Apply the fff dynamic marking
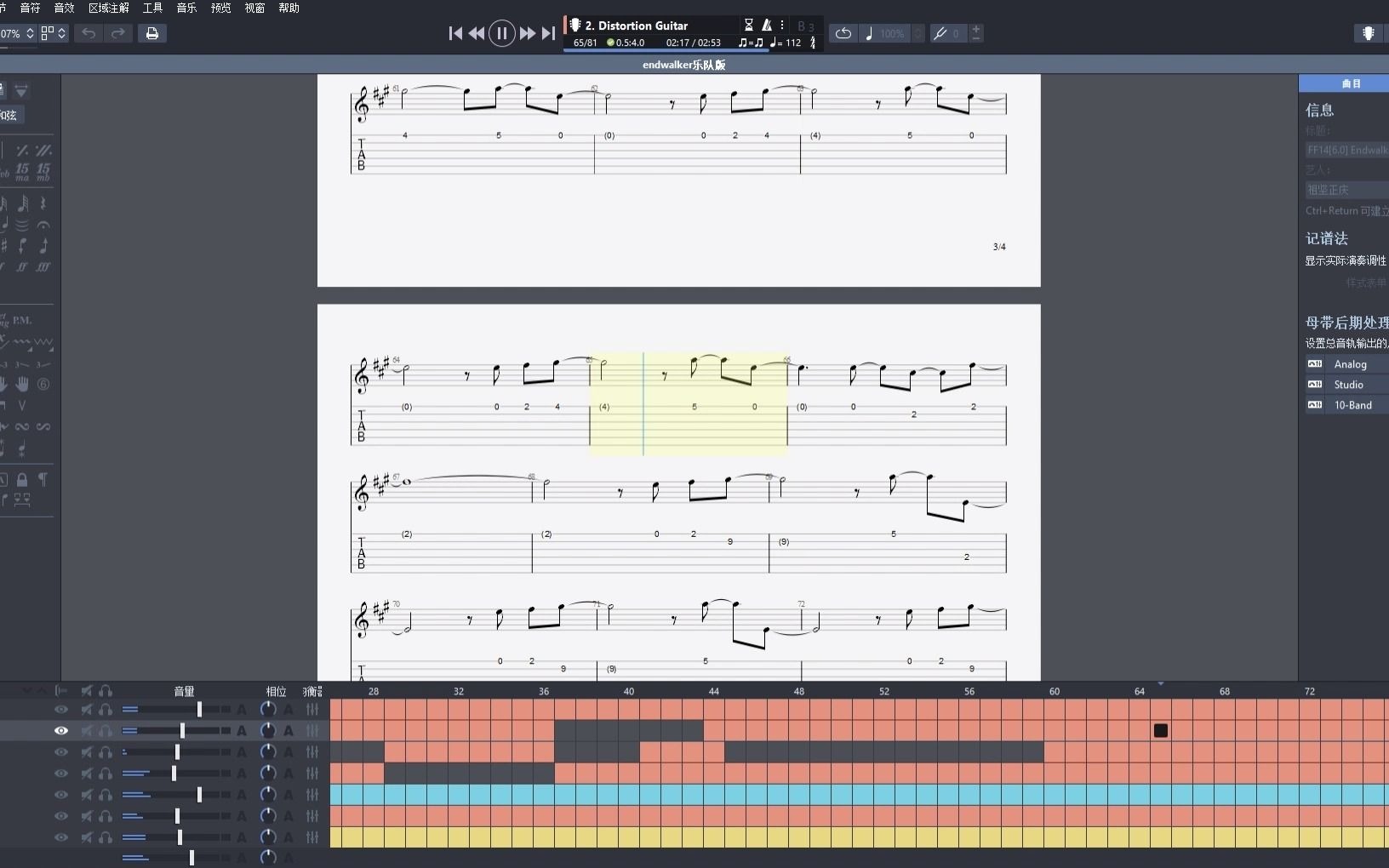 click(x=43, y=267)
